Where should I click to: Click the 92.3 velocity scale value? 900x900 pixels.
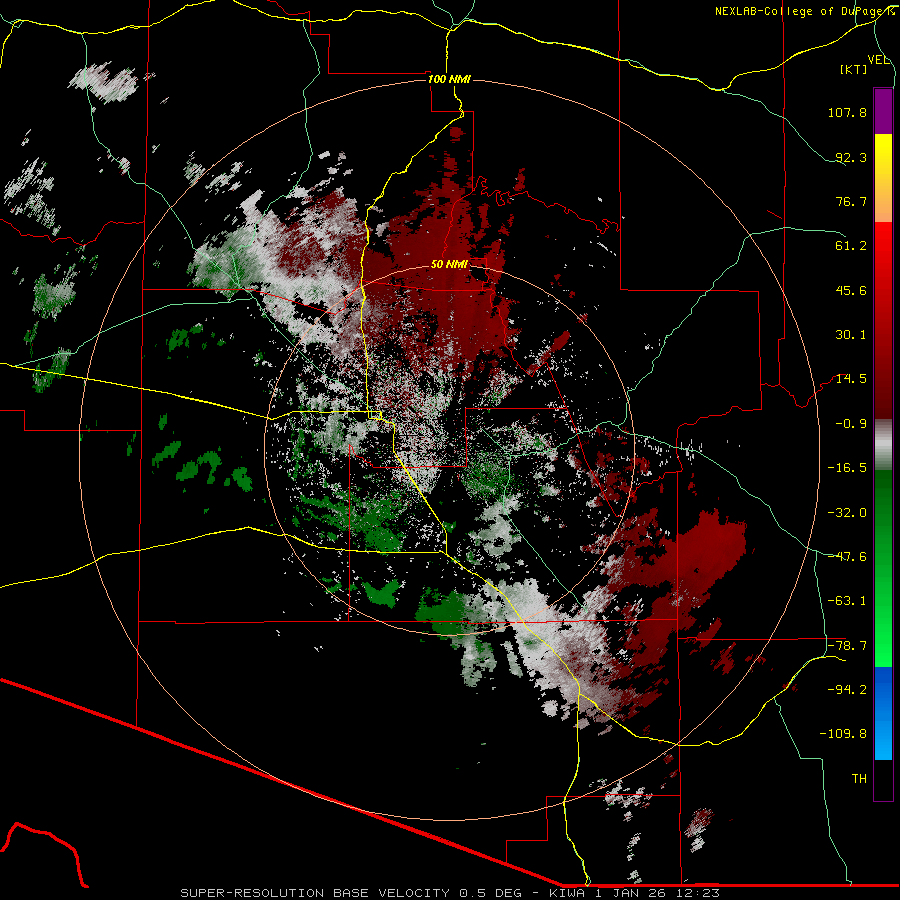[851, 157]
